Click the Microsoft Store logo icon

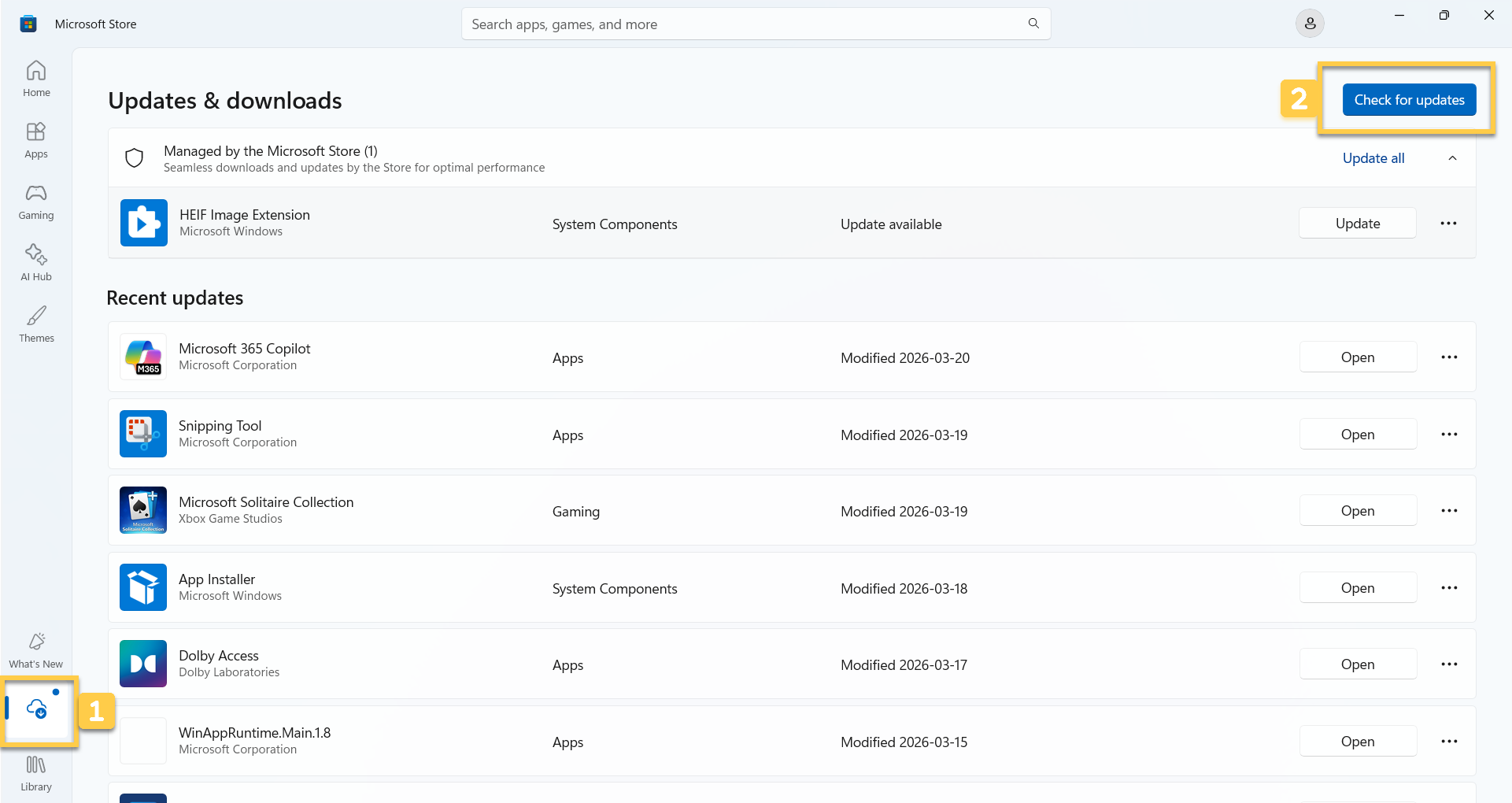click(x=28, y=24)
